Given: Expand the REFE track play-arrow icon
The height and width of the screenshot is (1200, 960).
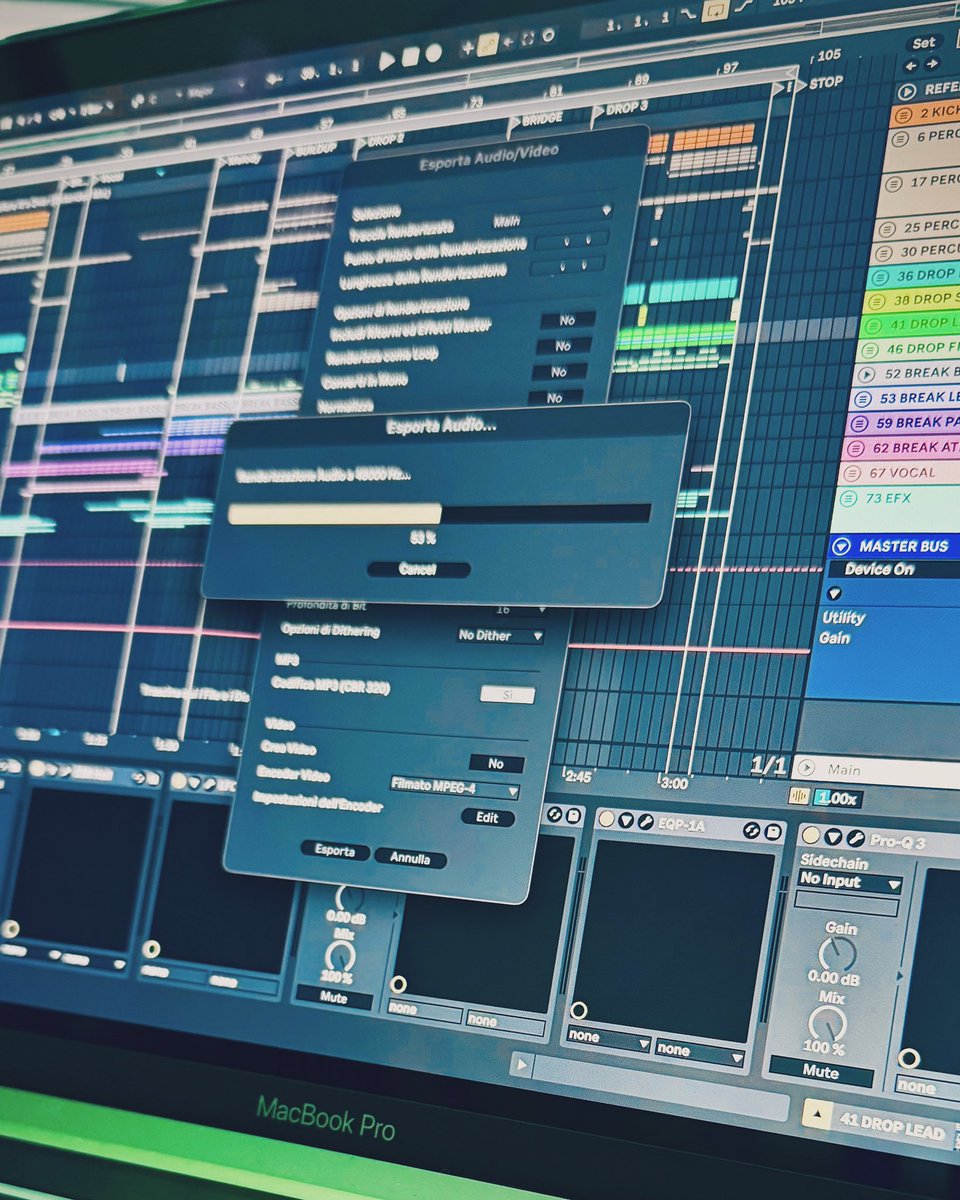Looking at the screenshot, I should click(908, 91).
